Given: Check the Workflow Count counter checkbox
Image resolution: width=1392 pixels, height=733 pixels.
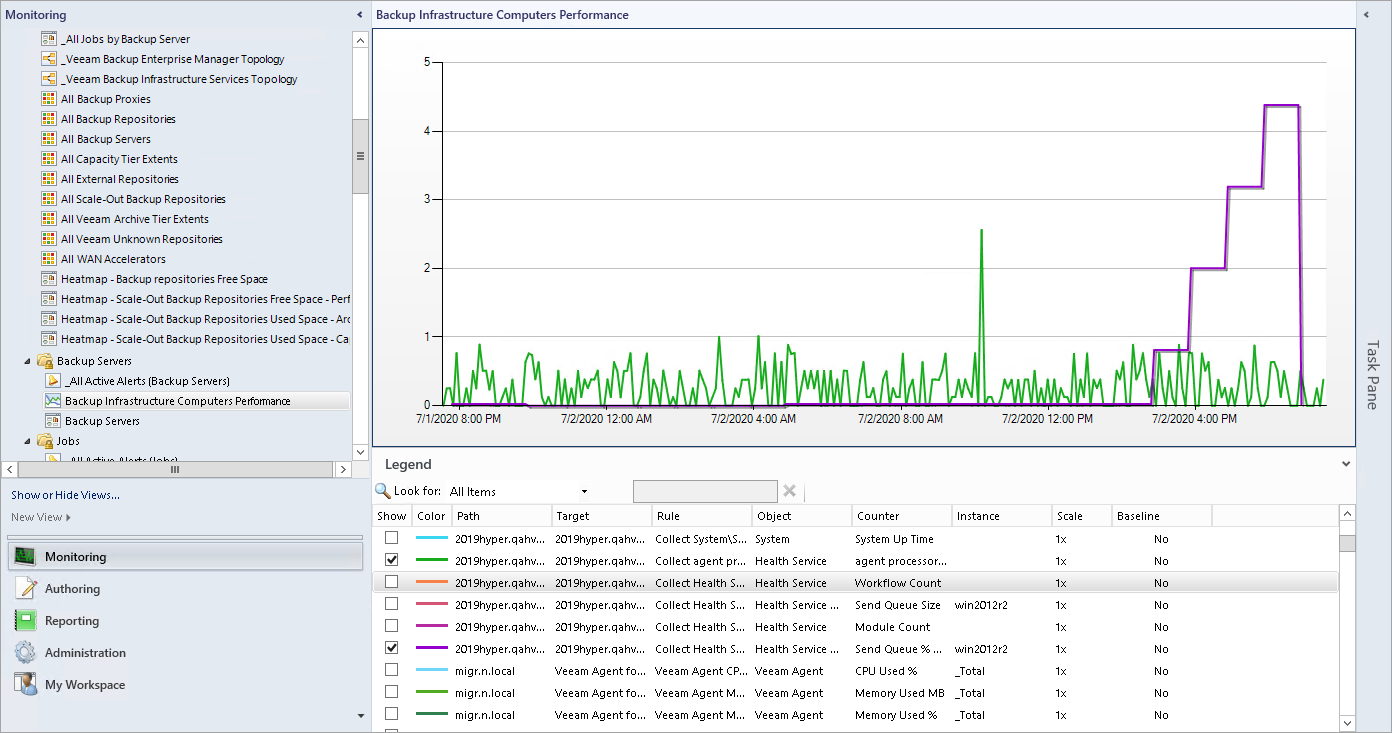Looking at the screenshot, I should point(392,582).
